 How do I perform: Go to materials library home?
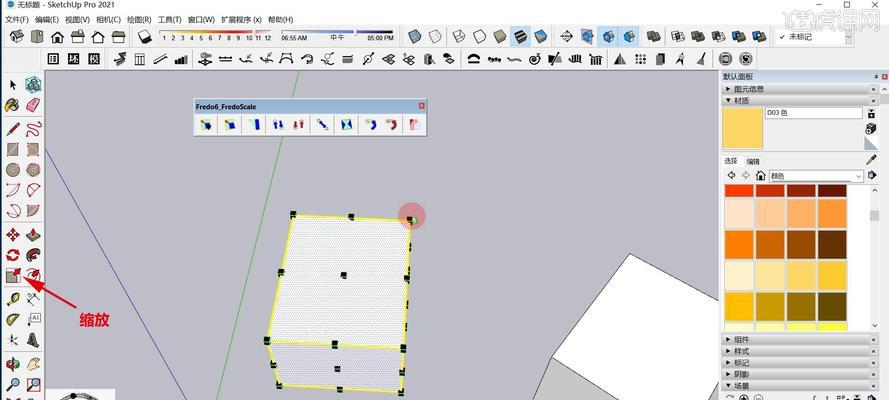click(761, 176)
